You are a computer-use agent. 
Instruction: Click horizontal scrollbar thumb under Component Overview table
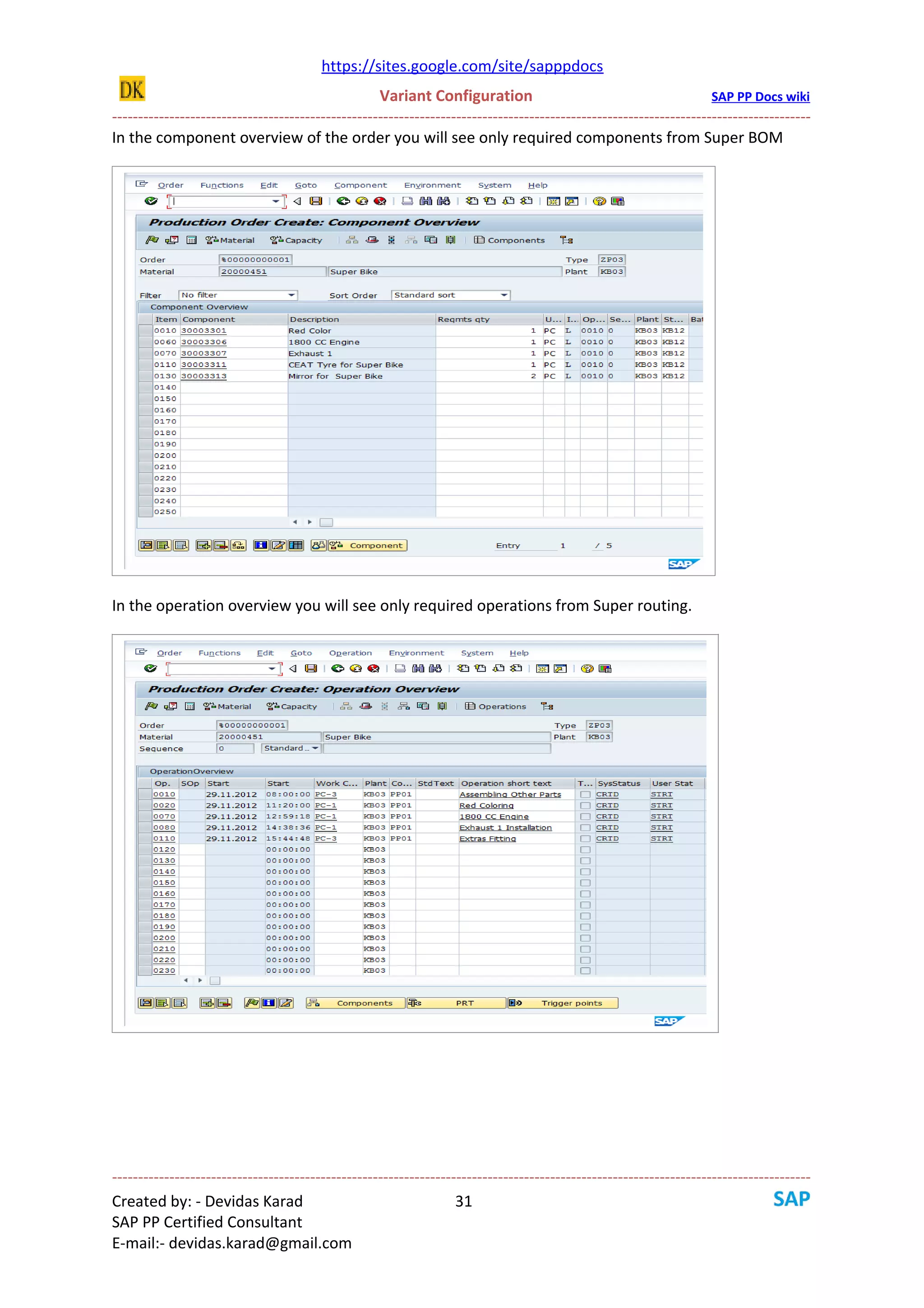click(x=326, y=522)
